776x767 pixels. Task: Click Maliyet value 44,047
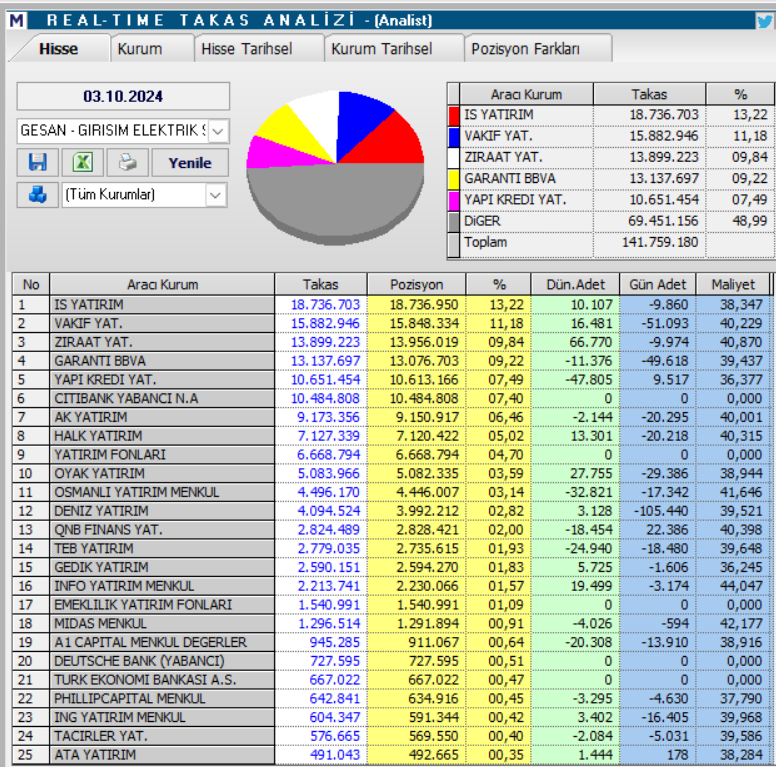point(741,586)
